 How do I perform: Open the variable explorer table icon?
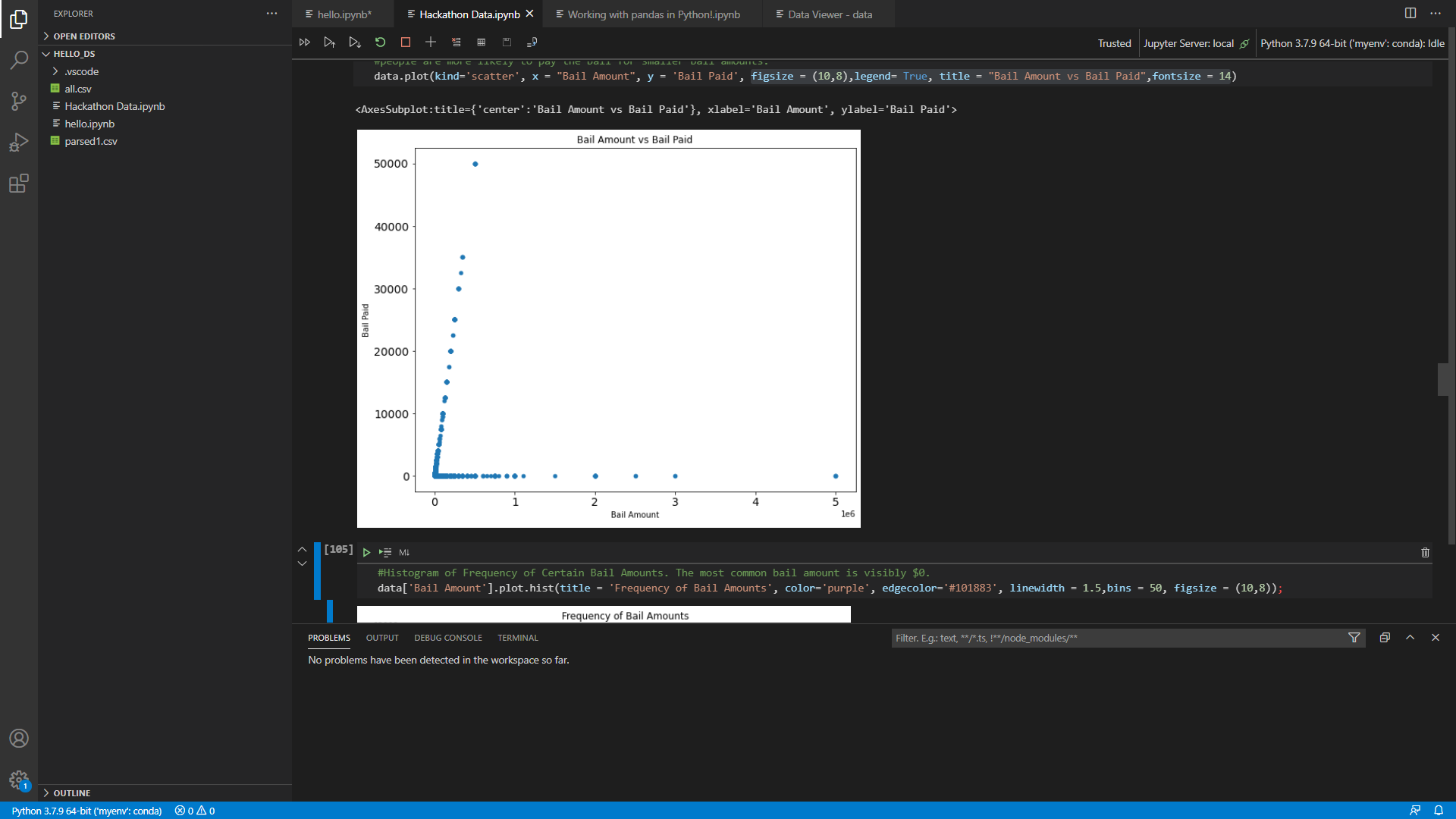481,42
